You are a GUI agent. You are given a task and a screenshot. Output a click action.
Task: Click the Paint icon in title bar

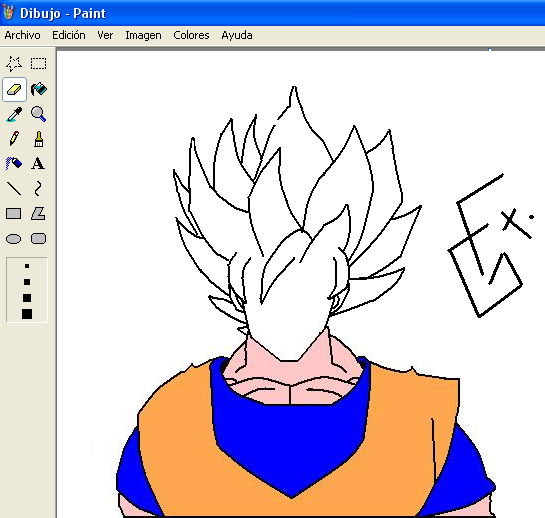pyautogui.click(x=8, y=13)
